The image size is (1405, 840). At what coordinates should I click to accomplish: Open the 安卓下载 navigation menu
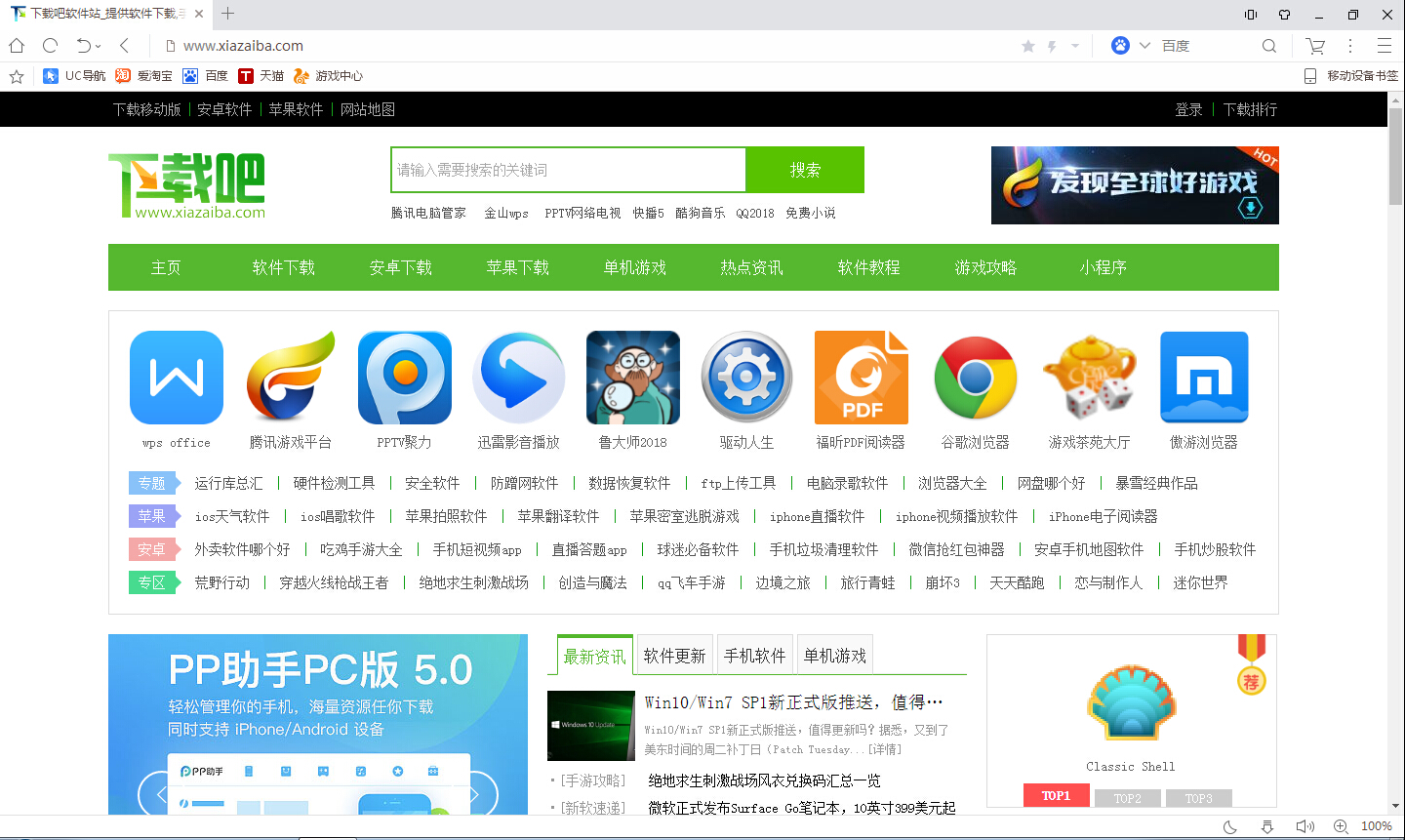click(401, 266)
